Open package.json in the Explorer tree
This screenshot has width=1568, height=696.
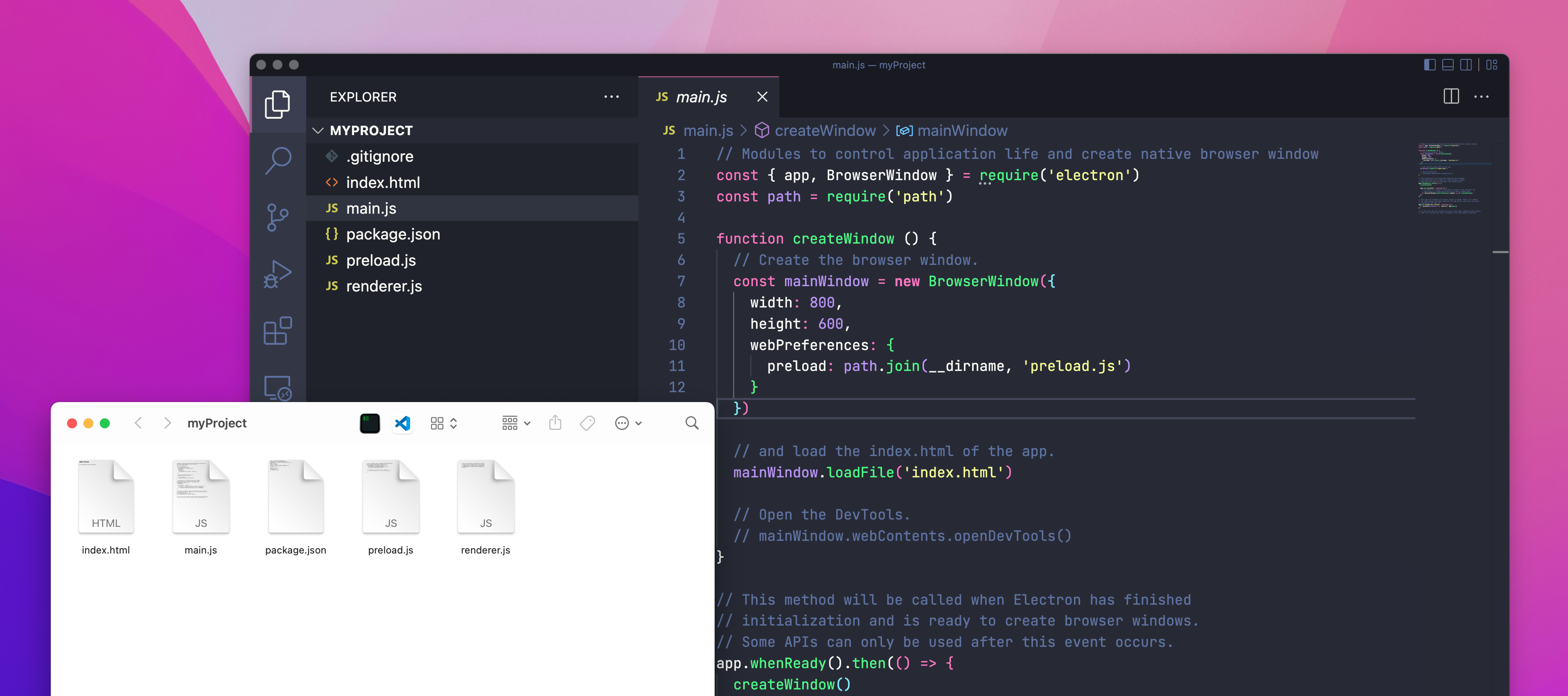tap(472, 235)
